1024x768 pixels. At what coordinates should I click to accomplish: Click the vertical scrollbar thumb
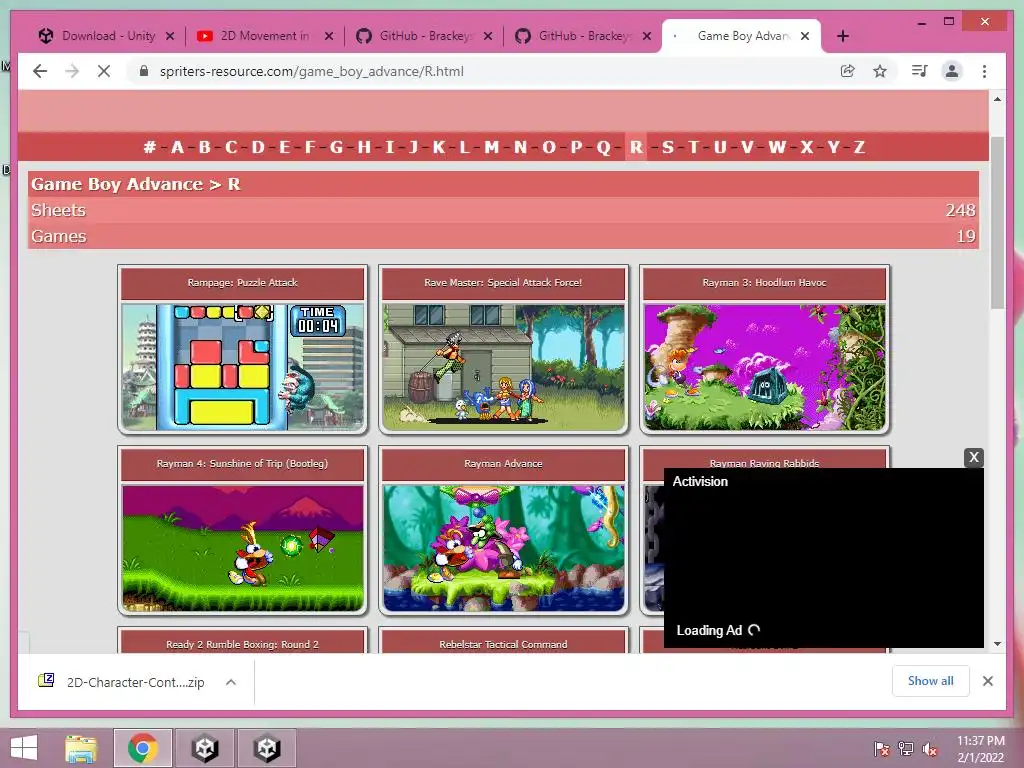pyautogui.click(x=997, y=222)
